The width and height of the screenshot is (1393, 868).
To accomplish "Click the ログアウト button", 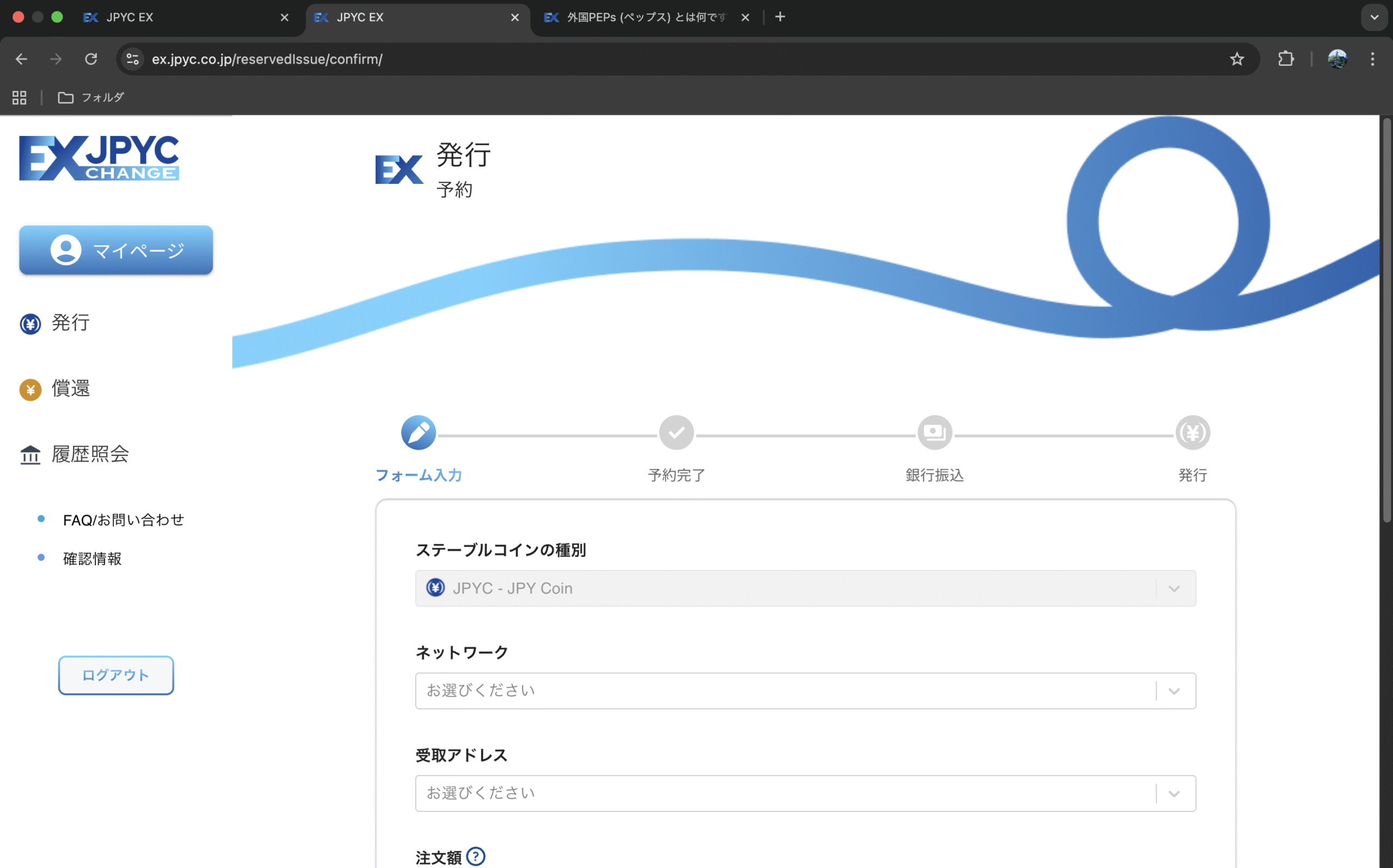I will [116, 675].
